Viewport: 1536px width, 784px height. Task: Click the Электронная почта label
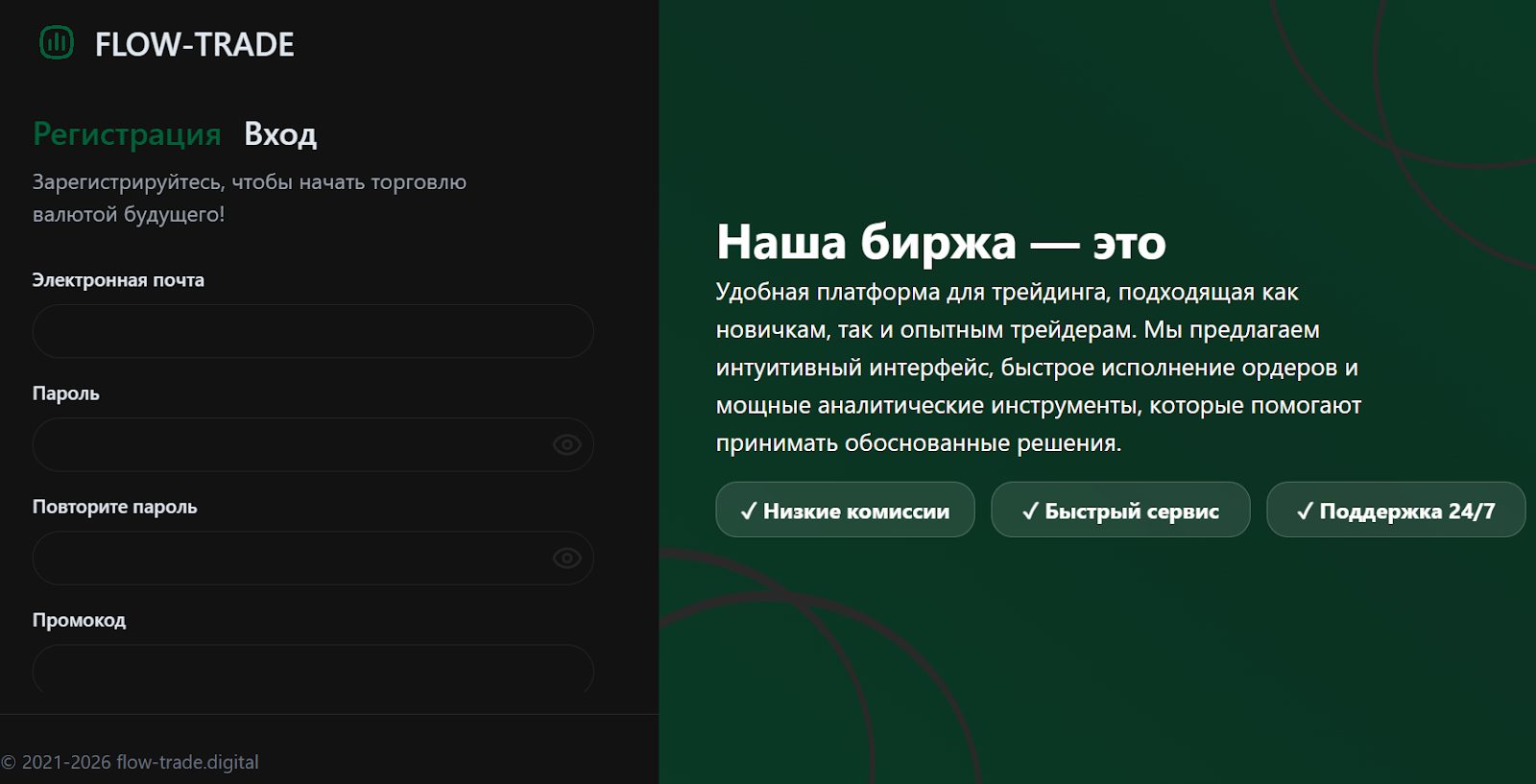118,280
